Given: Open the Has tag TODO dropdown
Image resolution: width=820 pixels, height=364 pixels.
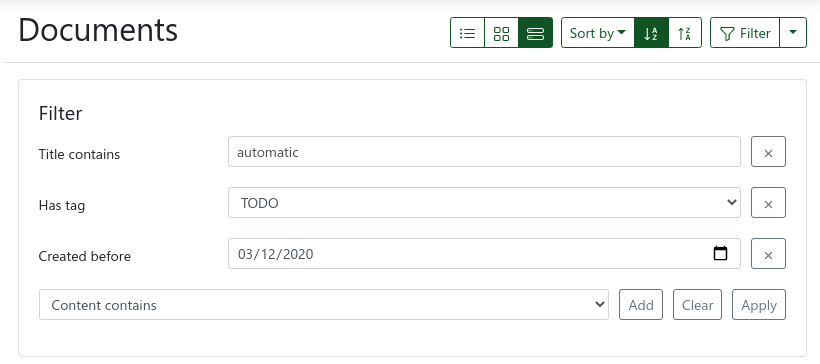Looking at the screenshot, I should tap(484, 203).
